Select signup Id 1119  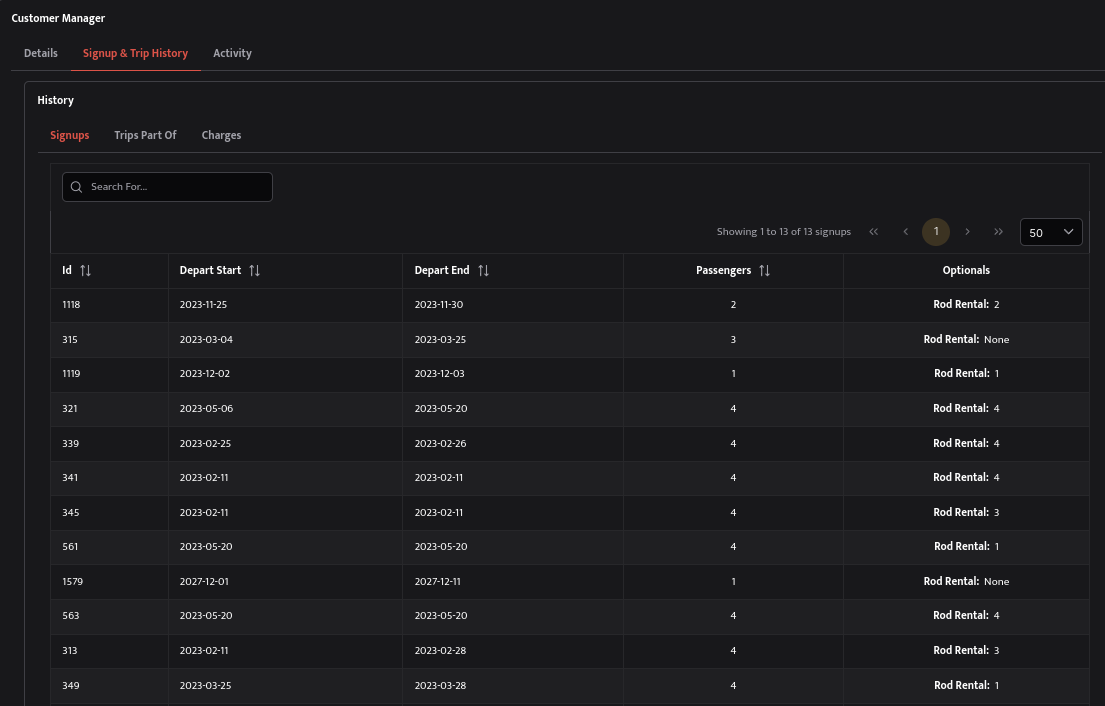point(569,374)
